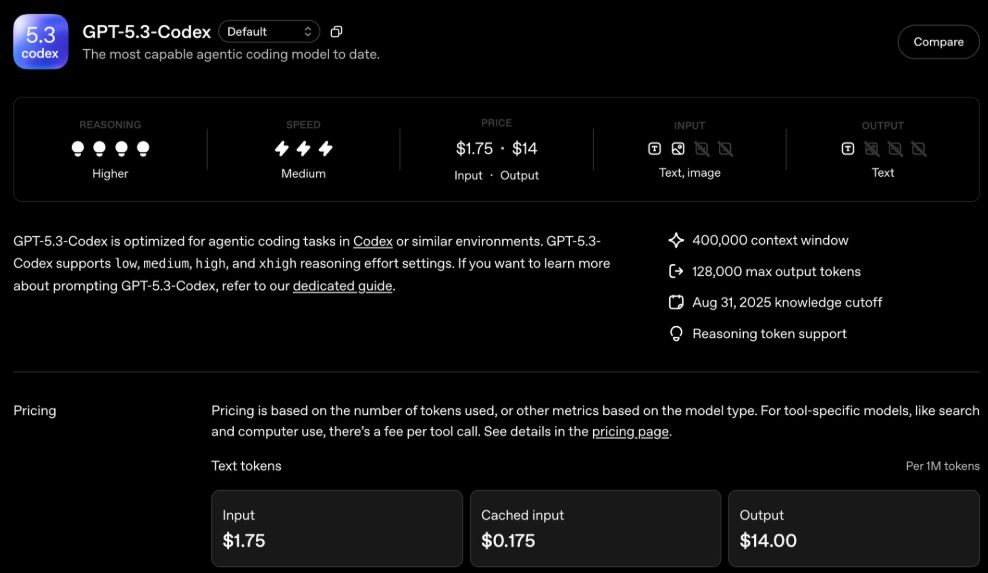Click the Pricing section heading
Viewport: 988px width, 573px height.
pyautogui.click(x=35, y=411)
